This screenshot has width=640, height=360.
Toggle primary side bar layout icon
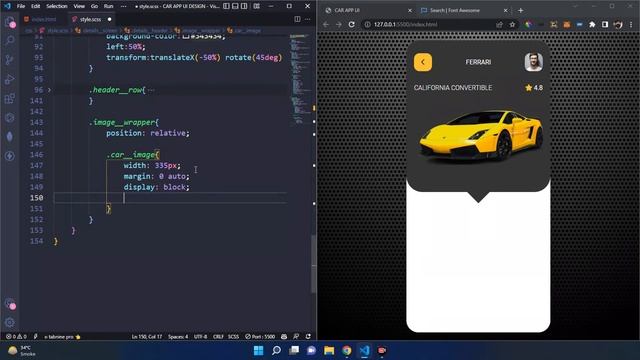click(x=226, y=6)
